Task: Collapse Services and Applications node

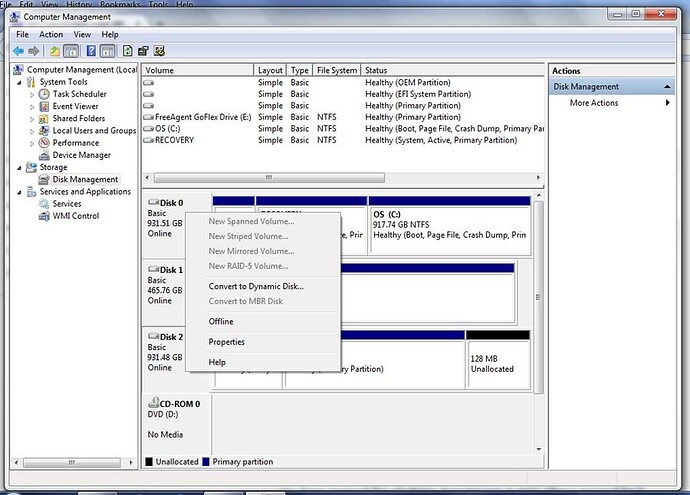Action: coord(19,192)
